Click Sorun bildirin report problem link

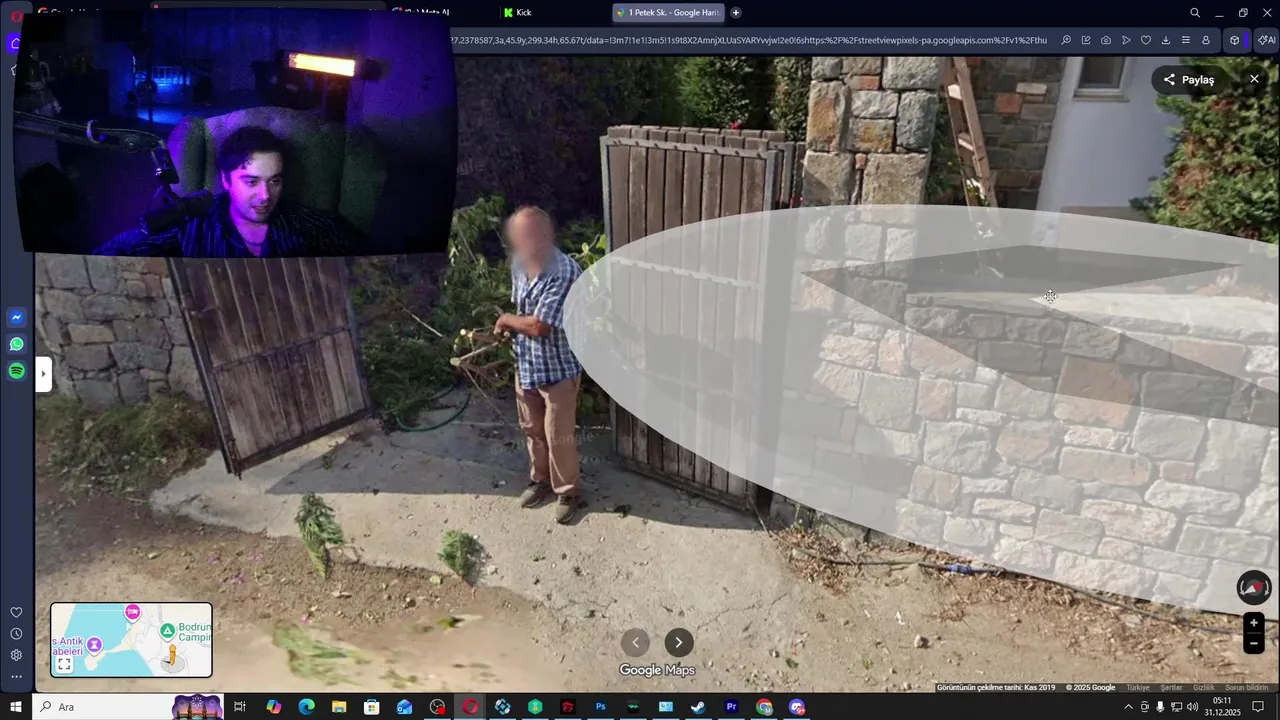pos(1247,688)
